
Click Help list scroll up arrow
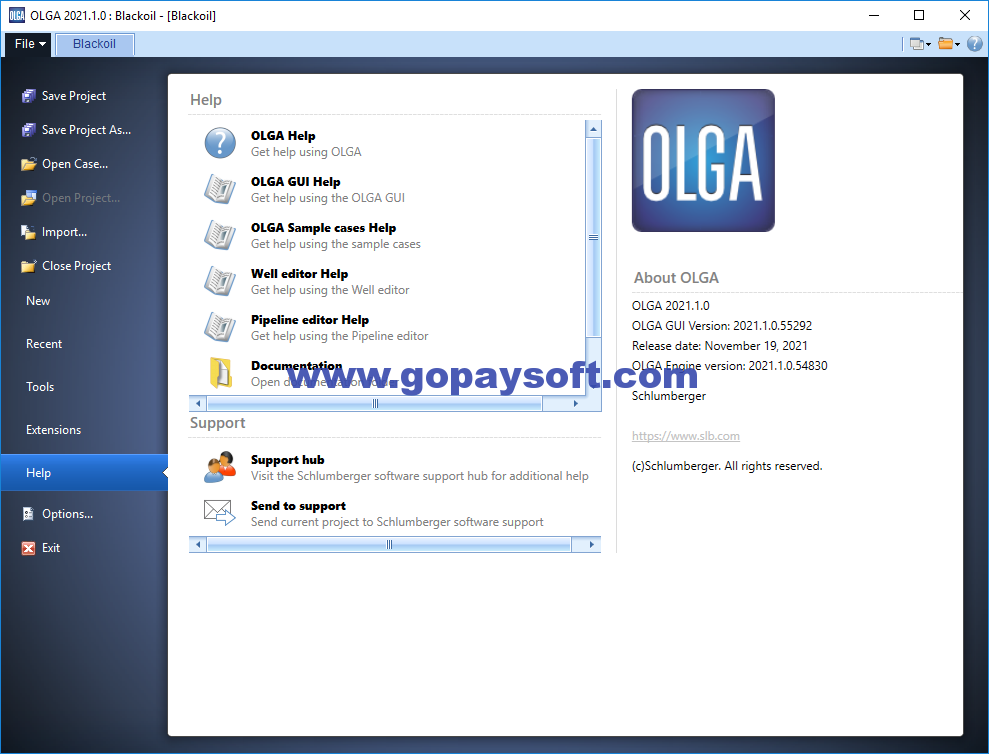coord(593,129)
